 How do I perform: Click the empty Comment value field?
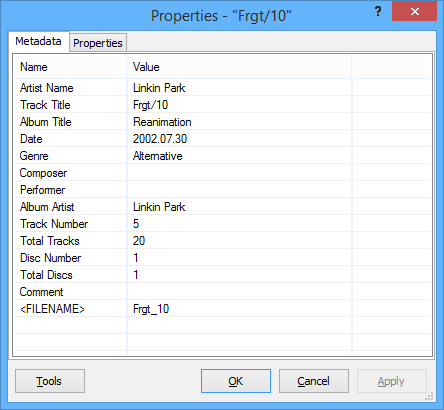click(239, 292)
